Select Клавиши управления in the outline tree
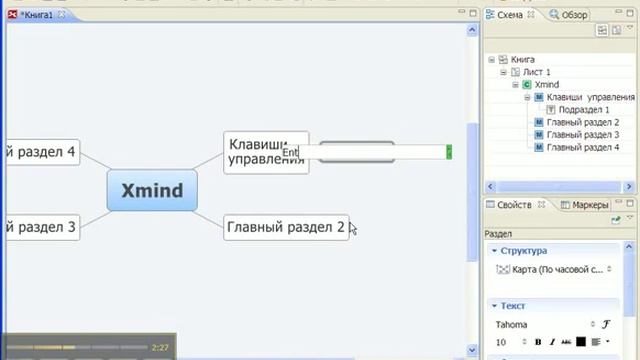The width and height of the screenshot is (640, 360). (591, 97)
